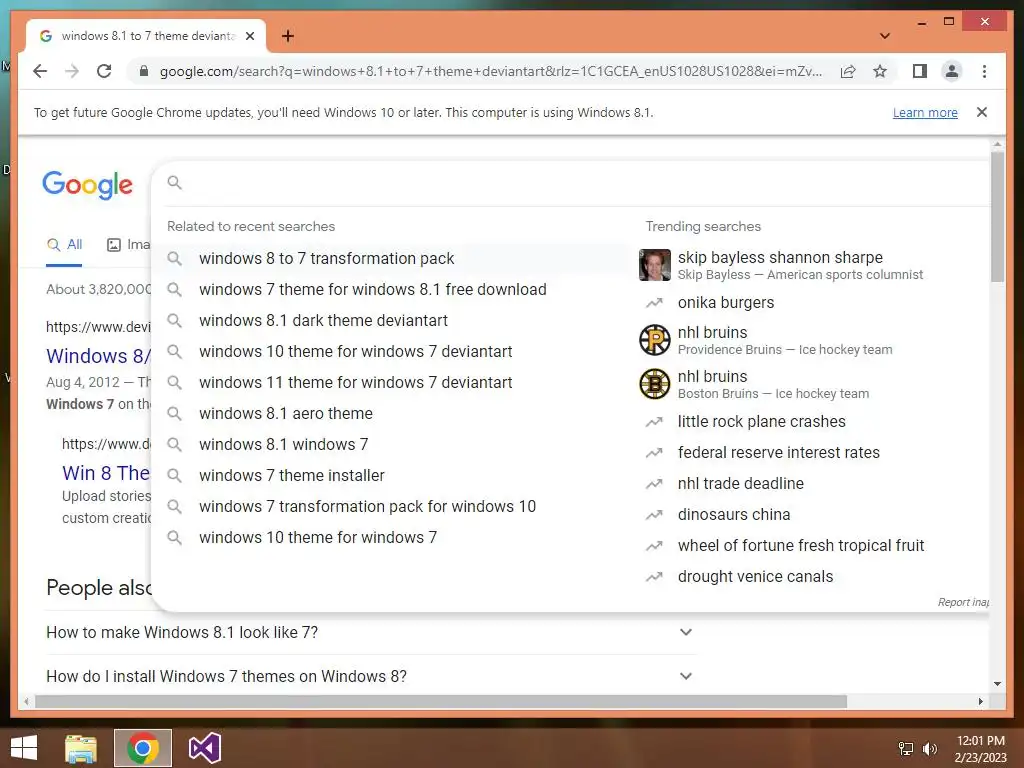The width and height of the screenshot is (1024, 768).
Task: Dismiss the Chrome update notification bar
Action: pyautogui.click(x=982, y=112)
